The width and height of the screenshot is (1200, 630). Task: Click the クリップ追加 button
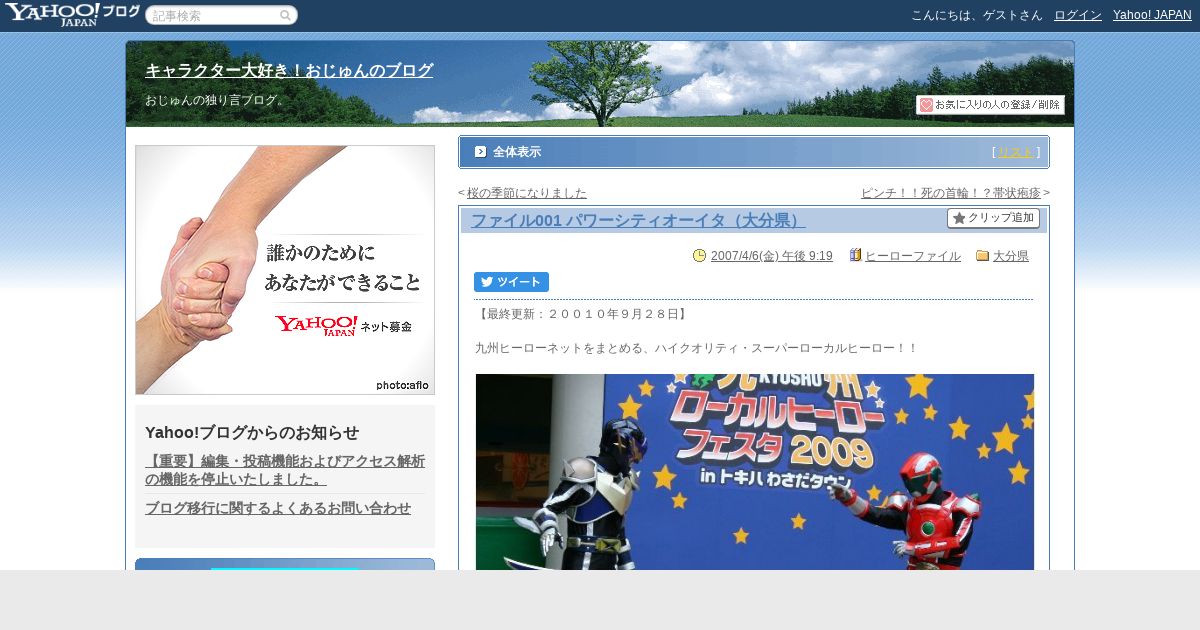click(x=993, y=218)
